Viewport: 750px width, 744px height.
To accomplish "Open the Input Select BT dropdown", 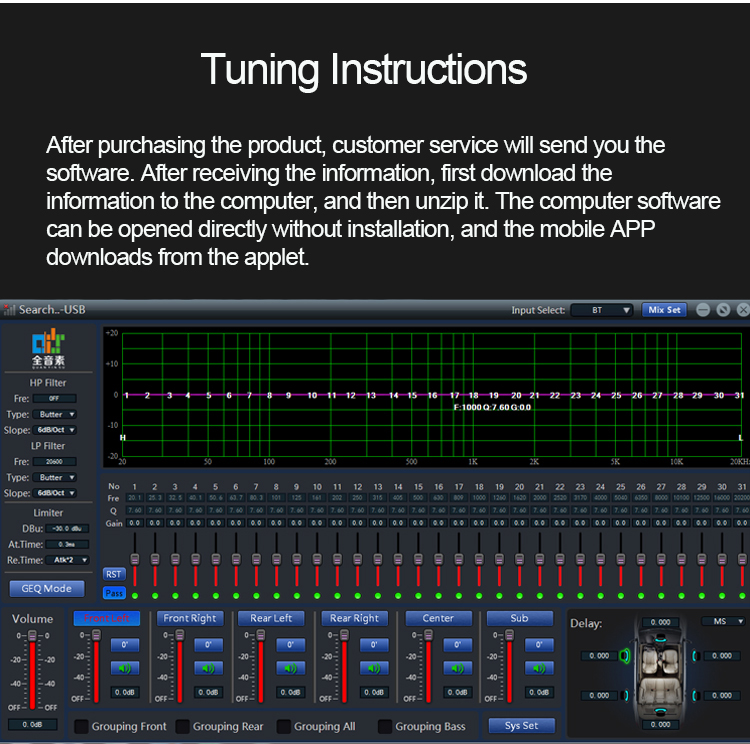I will [x=602, y=310].
